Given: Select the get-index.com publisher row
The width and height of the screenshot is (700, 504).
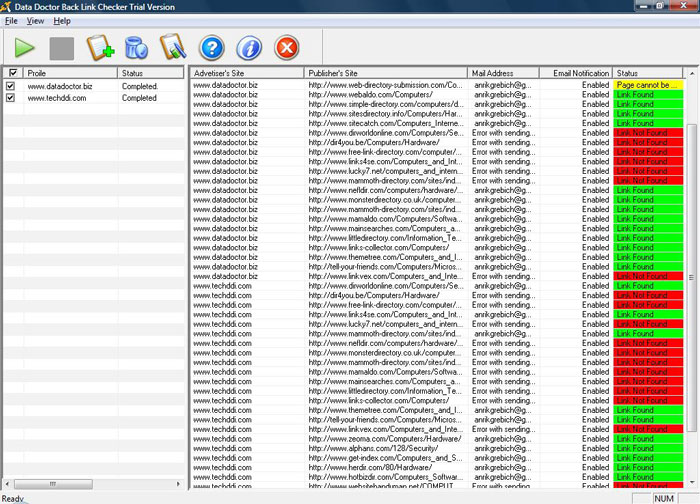Looking at the screenshot, I should click(x=437, y=458).
